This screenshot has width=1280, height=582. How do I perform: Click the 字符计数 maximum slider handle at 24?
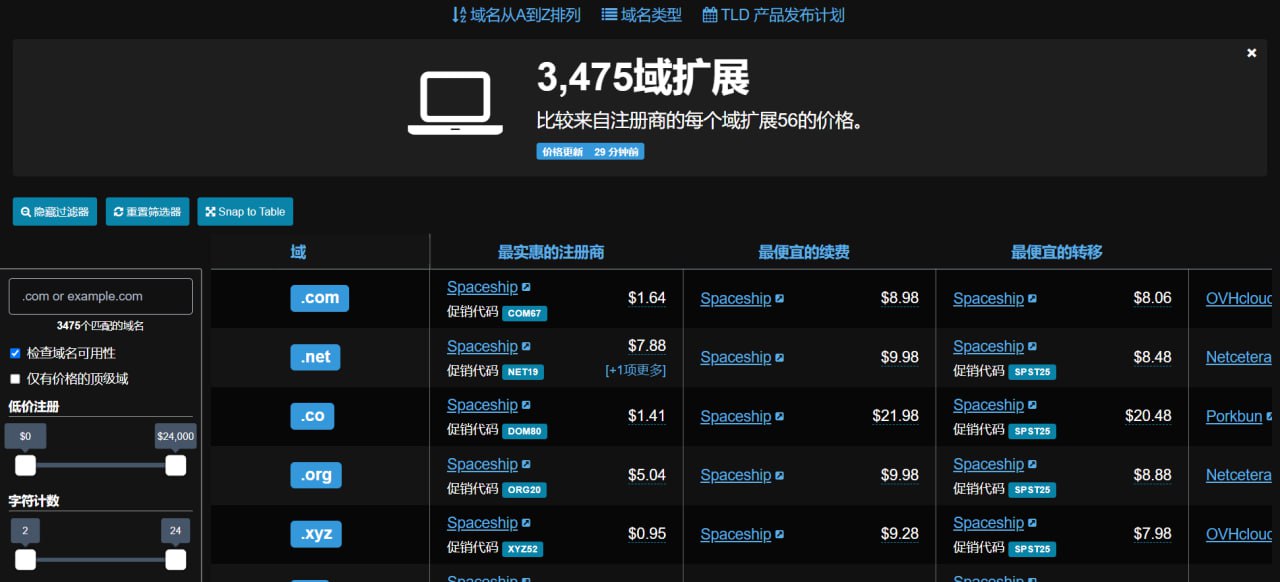(x=175, y=560)
